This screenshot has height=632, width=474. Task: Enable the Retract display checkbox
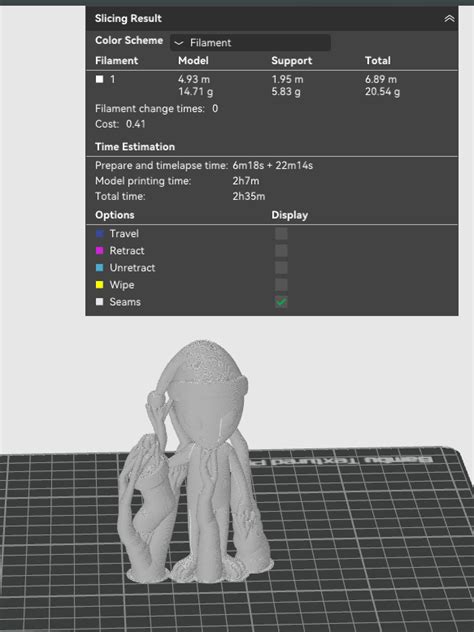coord(281,250)
